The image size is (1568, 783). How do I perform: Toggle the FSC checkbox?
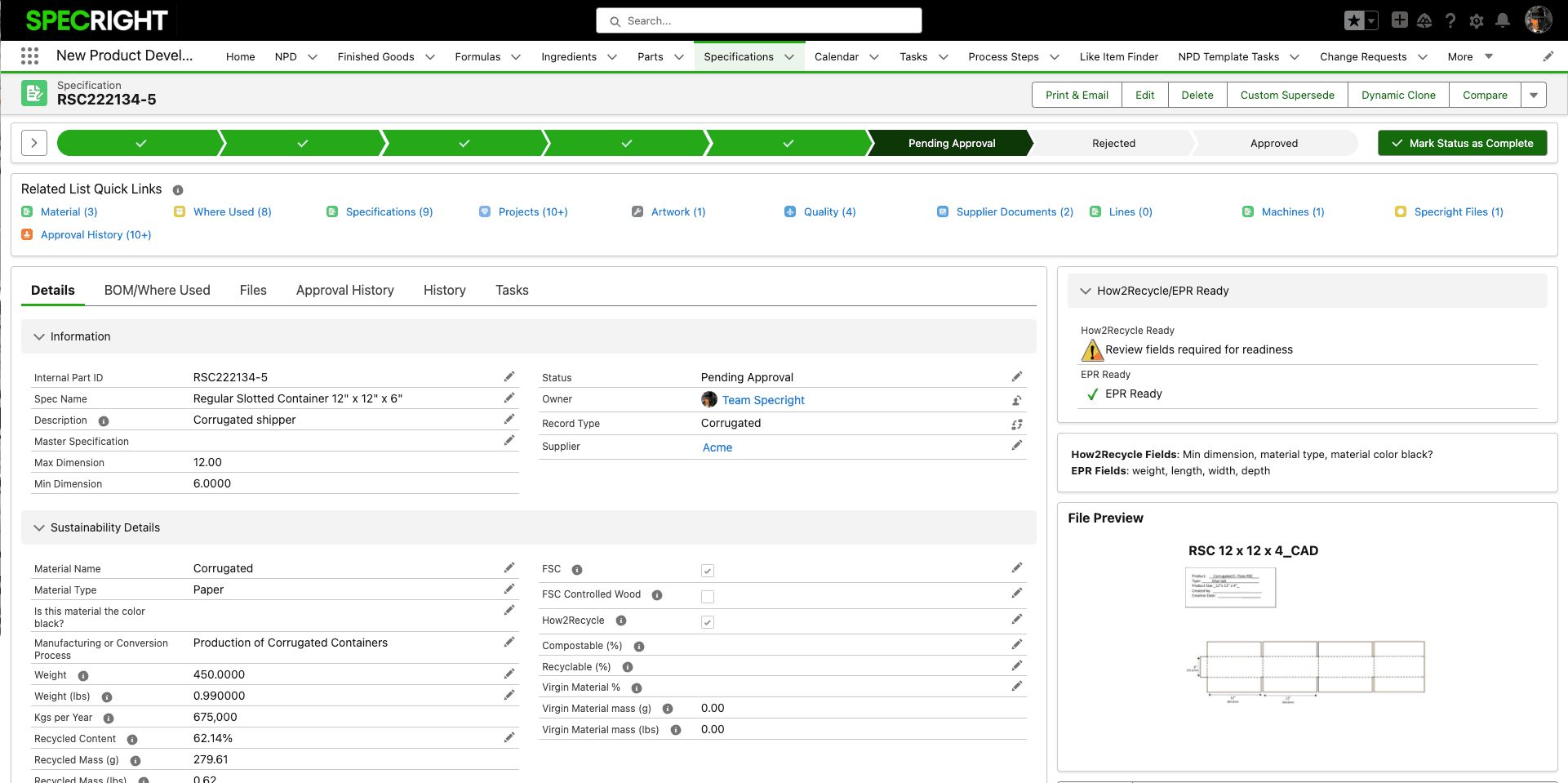(708, 571)
